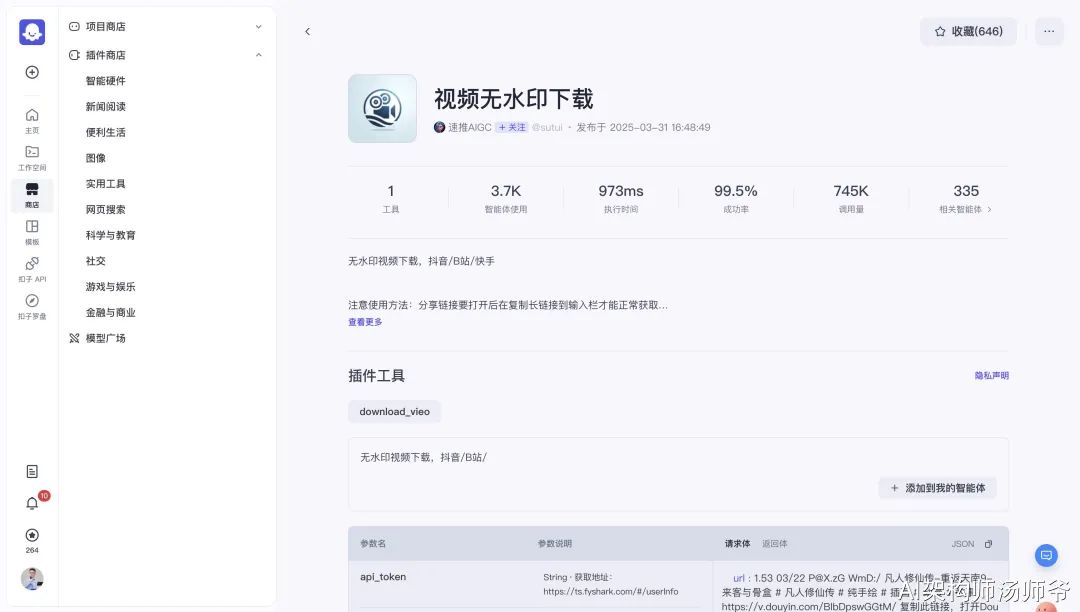Switch to 返回体 tab

(774, 544)
